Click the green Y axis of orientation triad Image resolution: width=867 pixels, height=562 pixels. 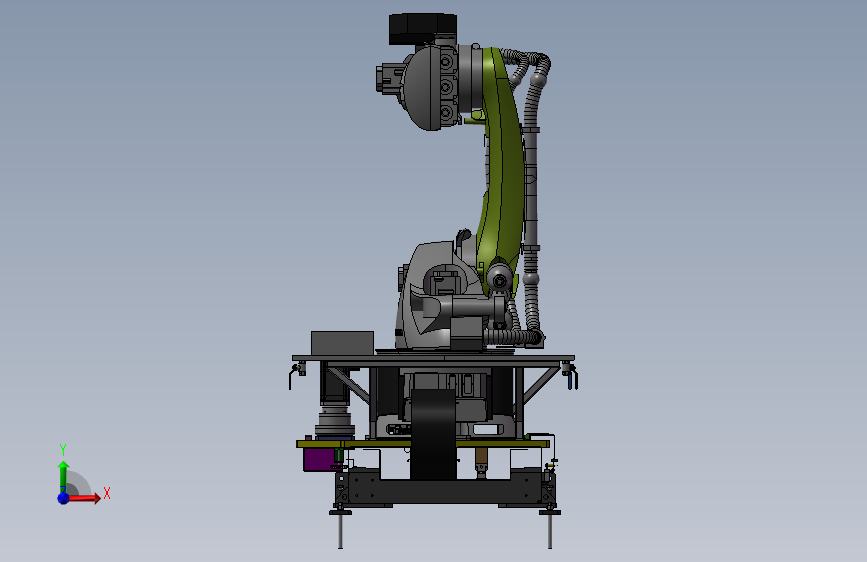tap(63, 477)
